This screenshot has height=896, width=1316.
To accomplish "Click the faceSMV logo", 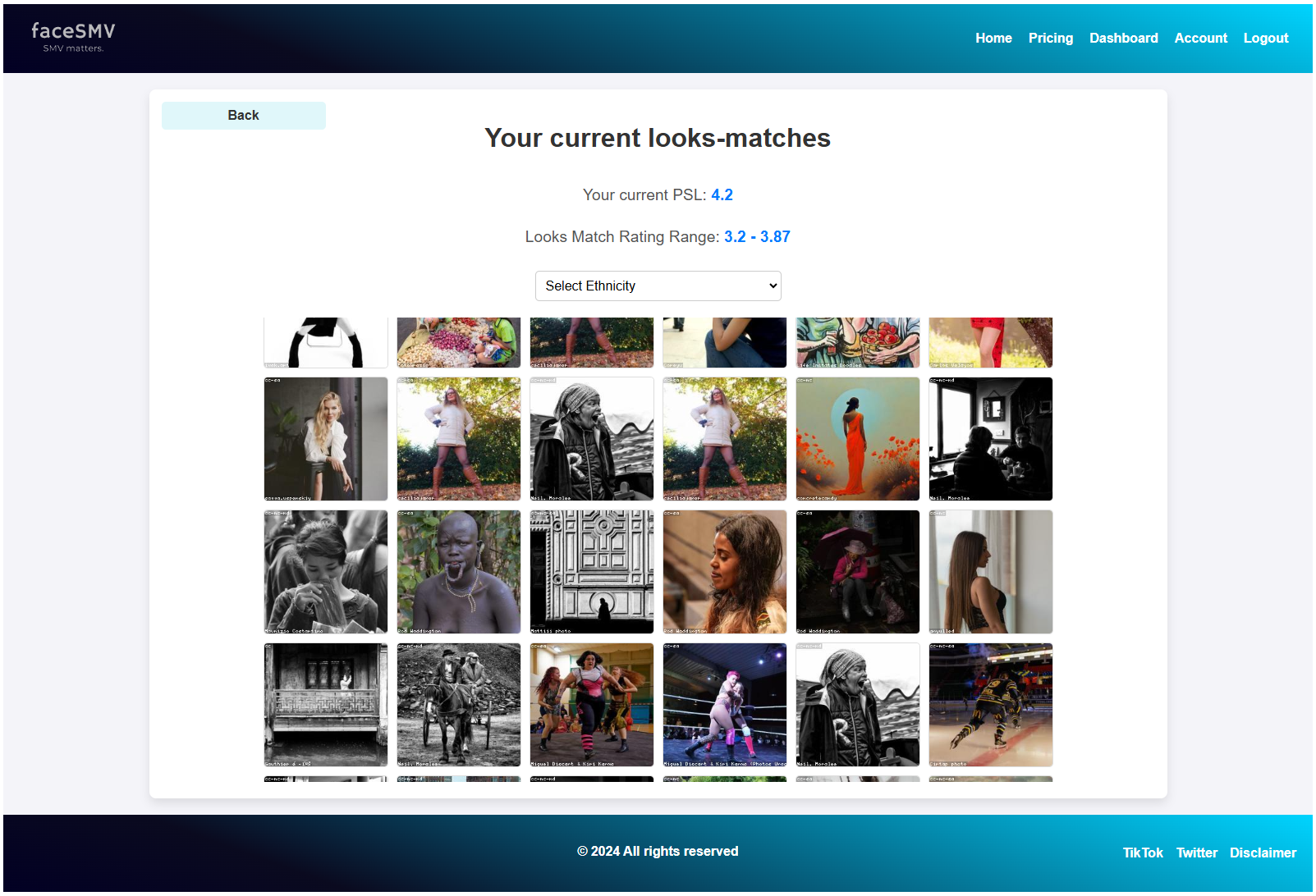I will (73, 37).
